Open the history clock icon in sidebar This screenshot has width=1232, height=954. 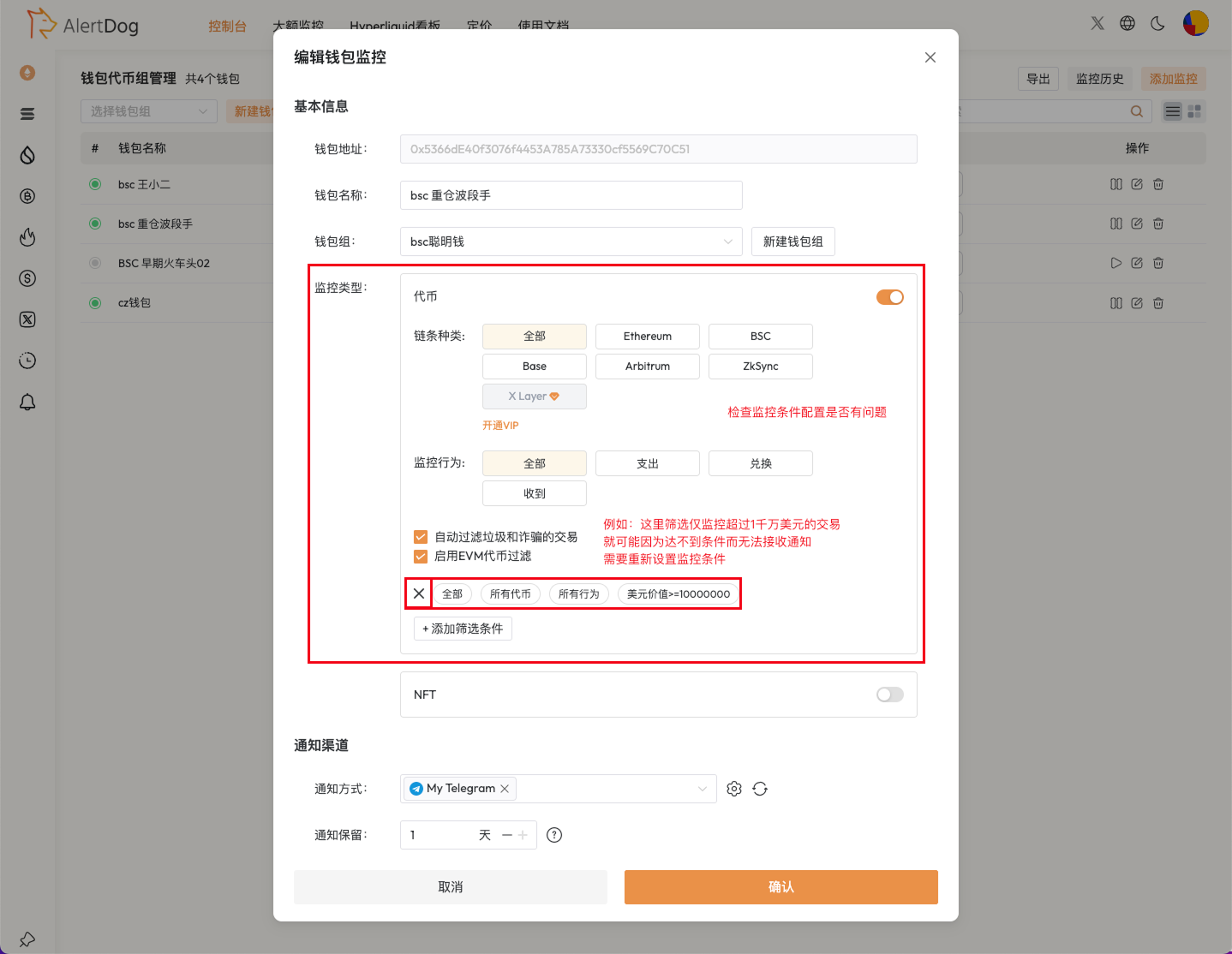click(27, 361)
